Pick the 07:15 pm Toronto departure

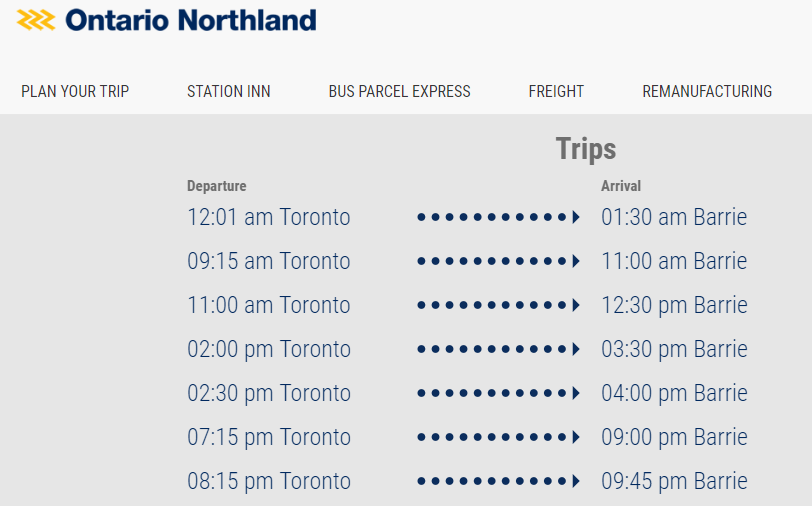(269, 437)
